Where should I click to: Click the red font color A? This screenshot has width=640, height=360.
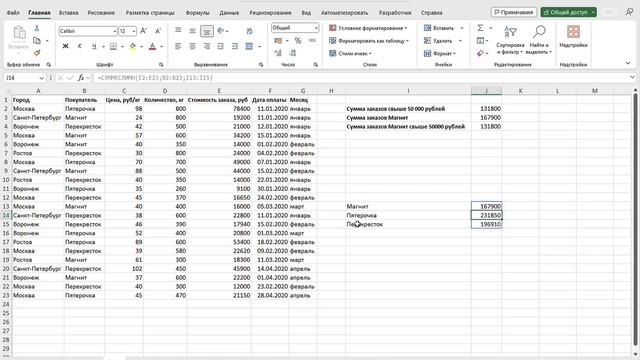click(x=152, y=47)
